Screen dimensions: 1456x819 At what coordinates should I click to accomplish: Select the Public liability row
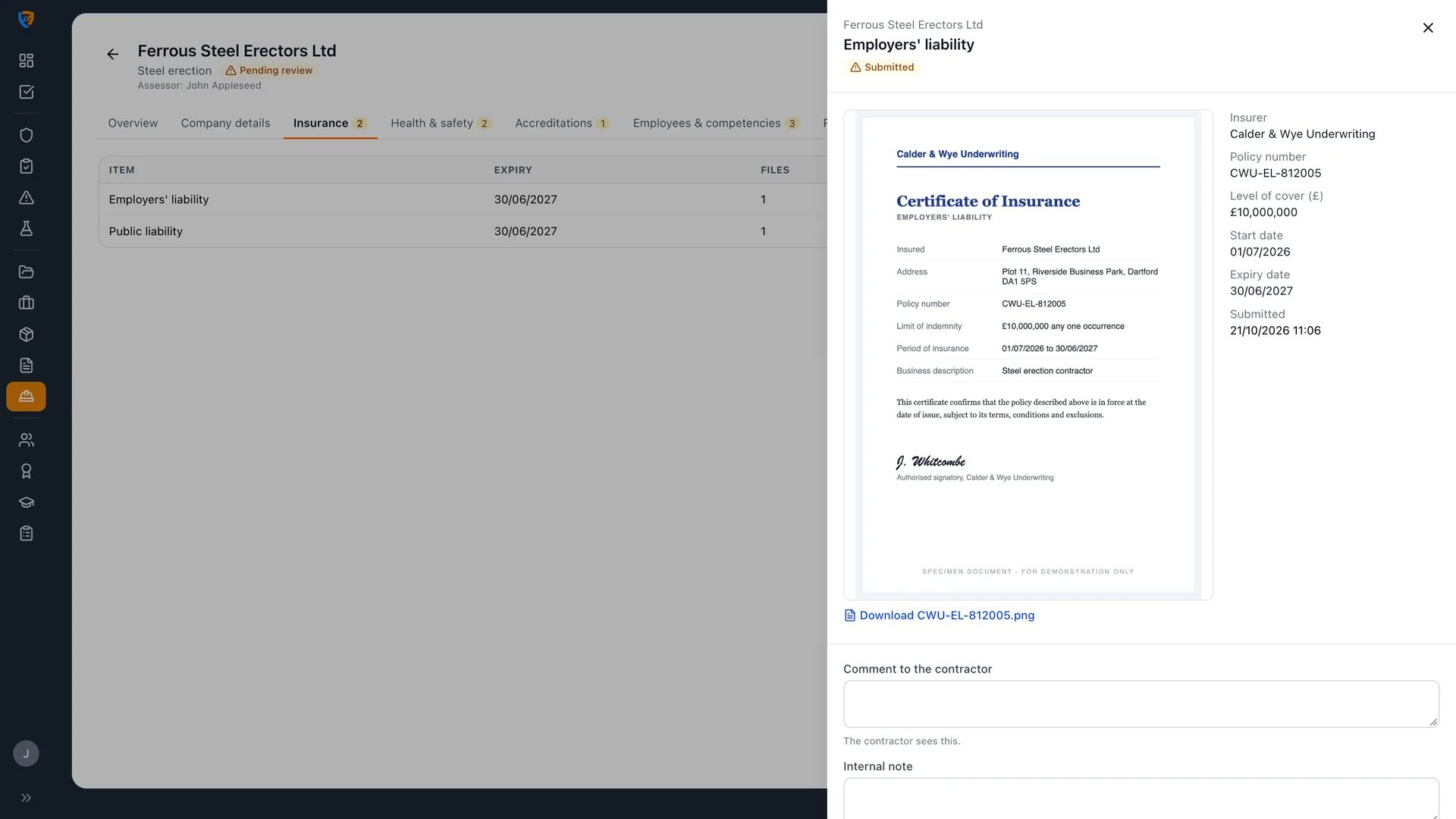click(463, 231)
